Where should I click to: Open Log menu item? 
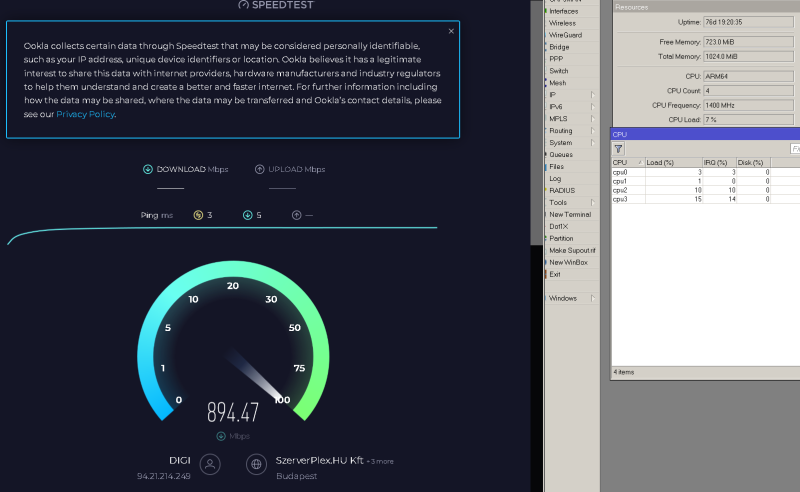tap(555, 179)
